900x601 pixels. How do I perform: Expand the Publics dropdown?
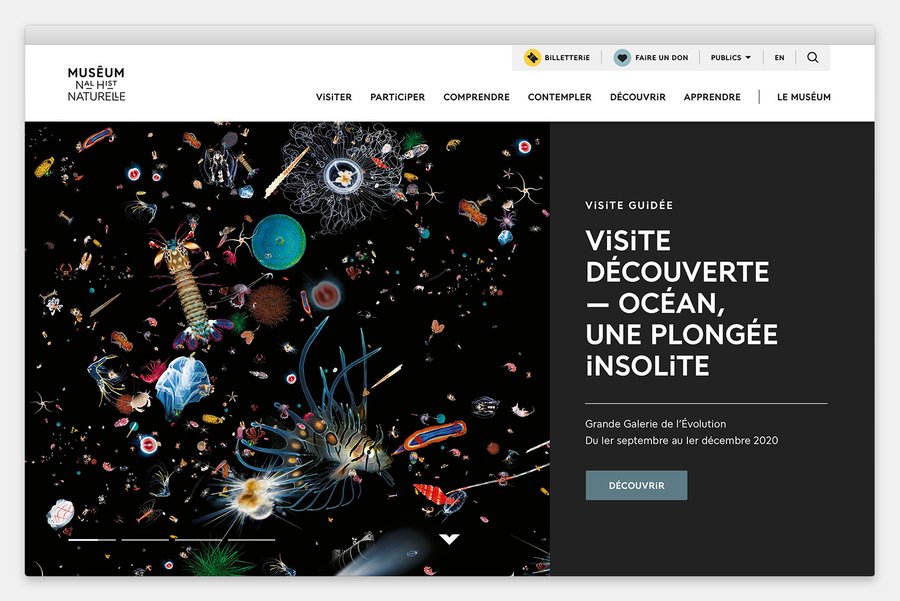[x=731, y=58]
